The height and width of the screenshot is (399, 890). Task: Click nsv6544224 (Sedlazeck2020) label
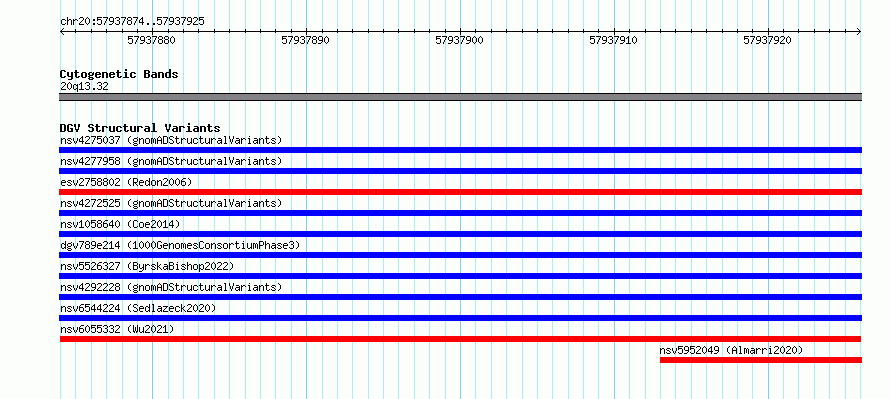click(x=138, y=308)
